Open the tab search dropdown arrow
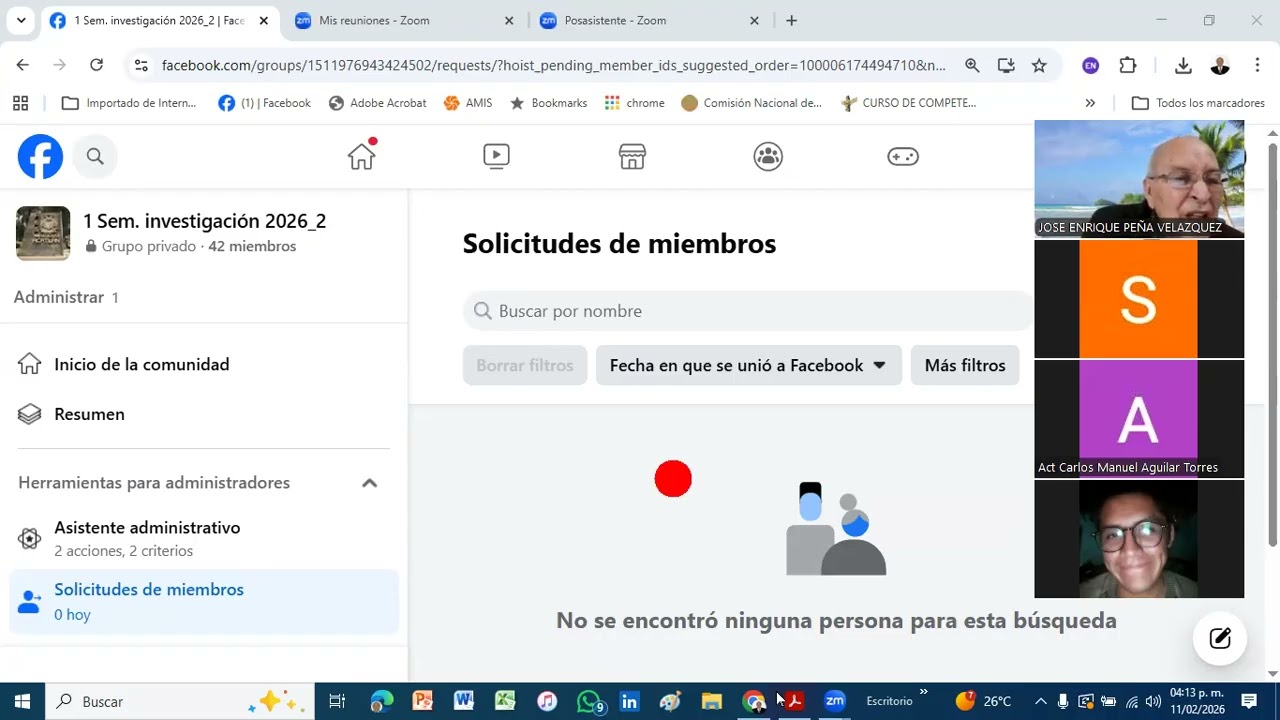The image size is (1280, 720). point(21,20)
